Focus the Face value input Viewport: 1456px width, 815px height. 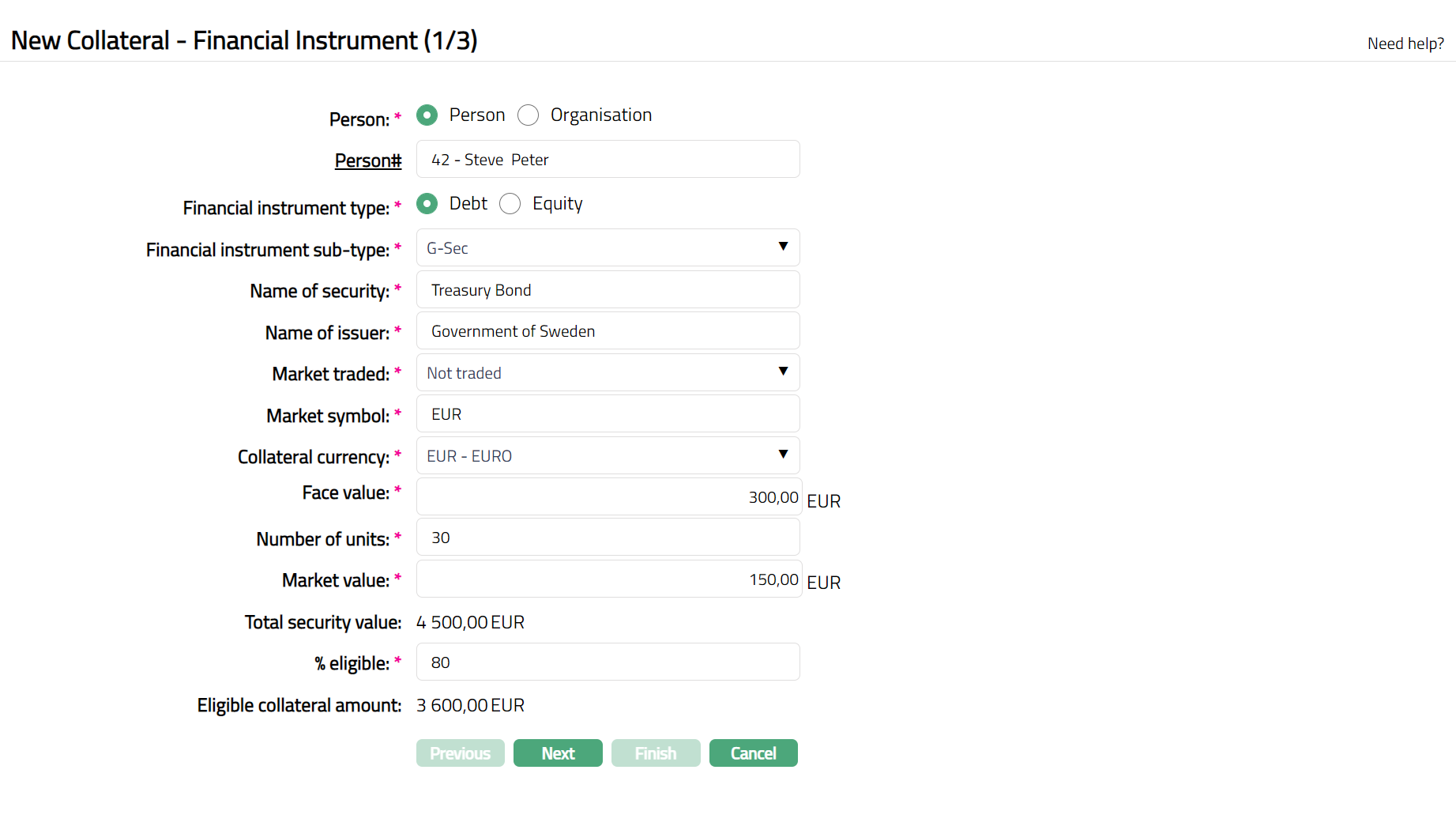click(608, 497)
